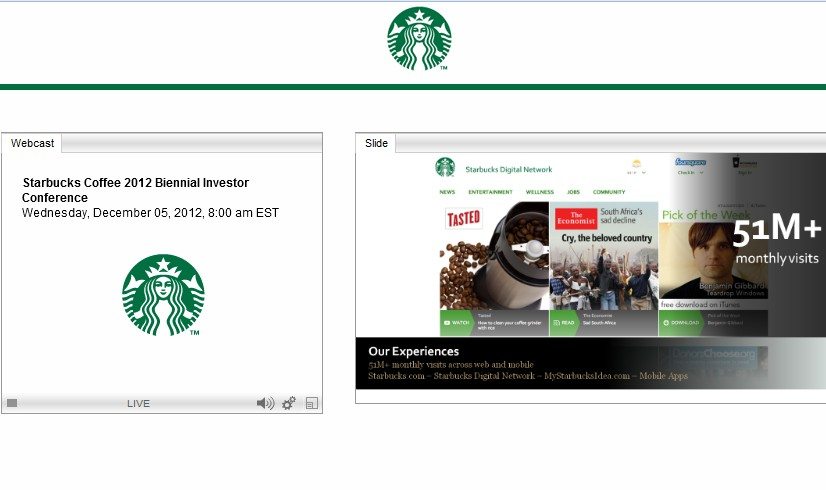
Task: Click COMMUNITY in the slide navigation
Action: point(609,192)
